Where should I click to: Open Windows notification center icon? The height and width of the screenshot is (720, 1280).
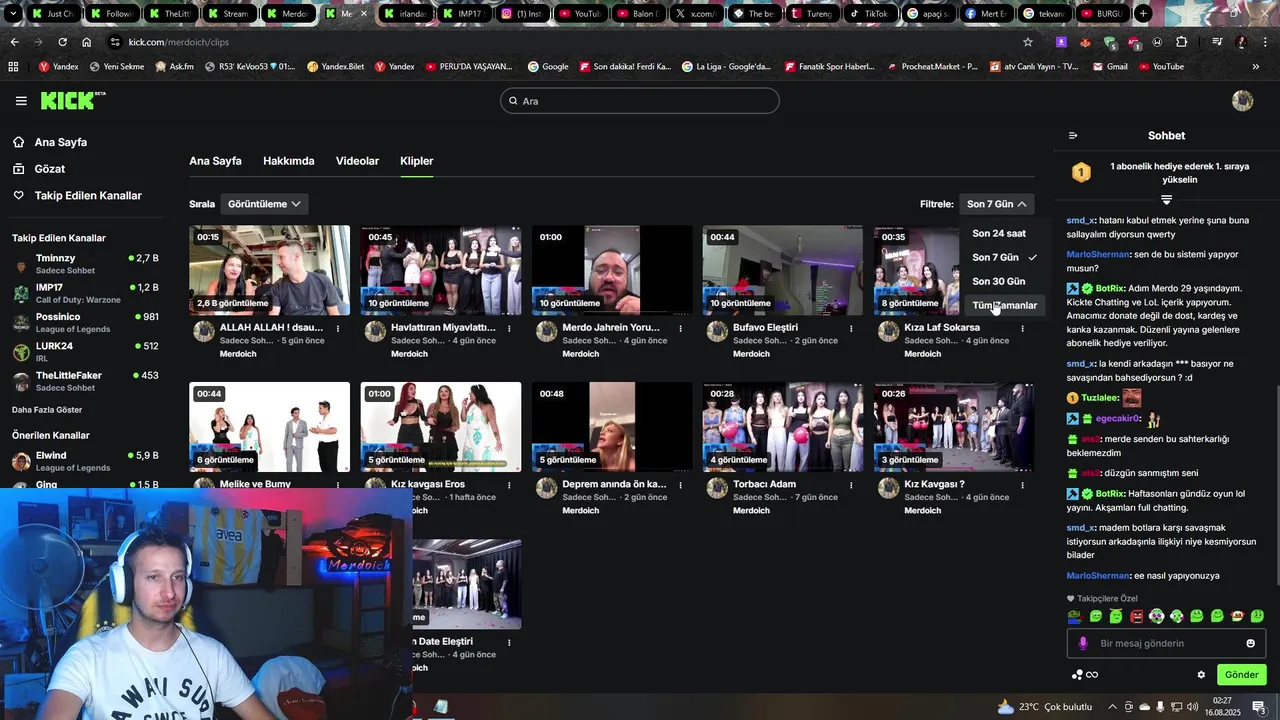(1259, 707)
